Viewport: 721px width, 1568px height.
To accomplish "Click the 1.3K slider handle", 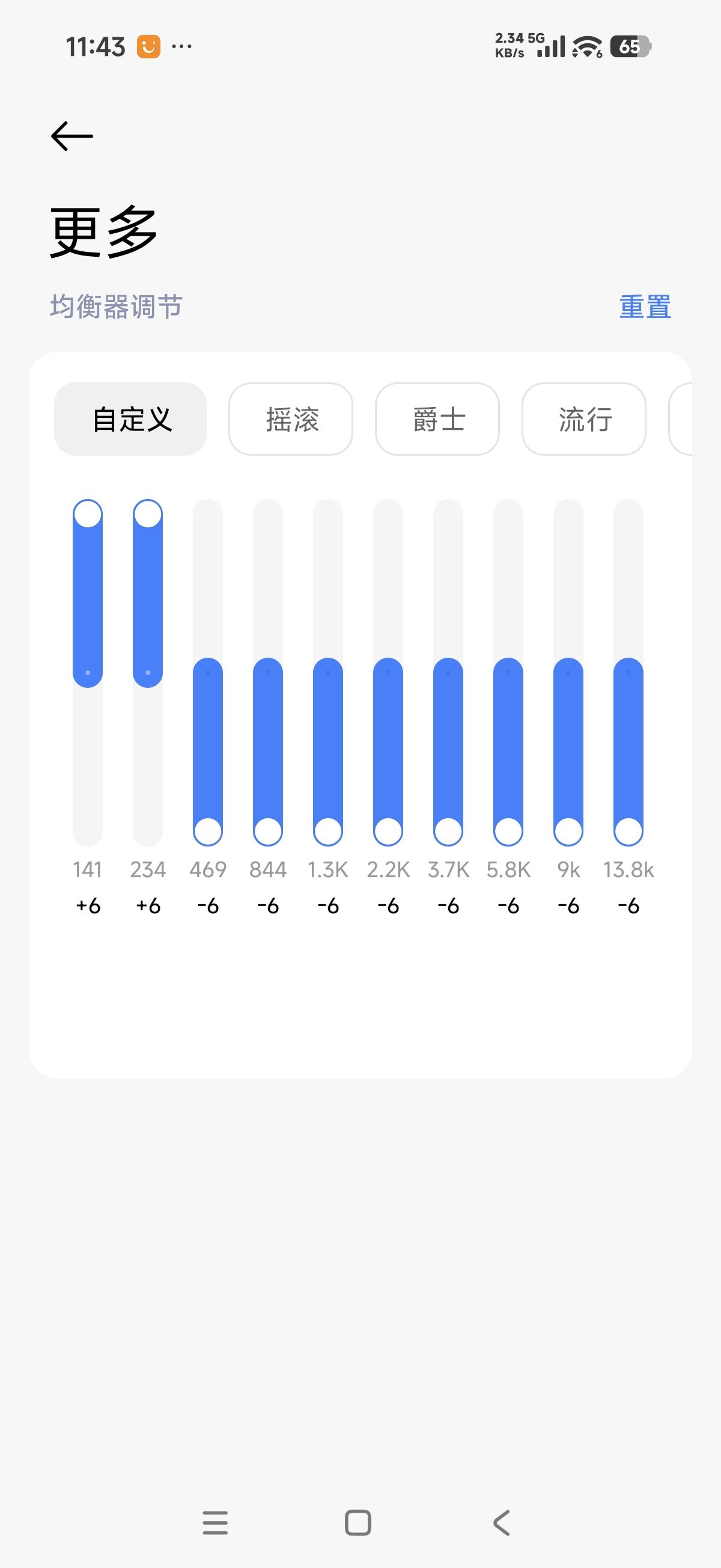I will click(328, 831).
